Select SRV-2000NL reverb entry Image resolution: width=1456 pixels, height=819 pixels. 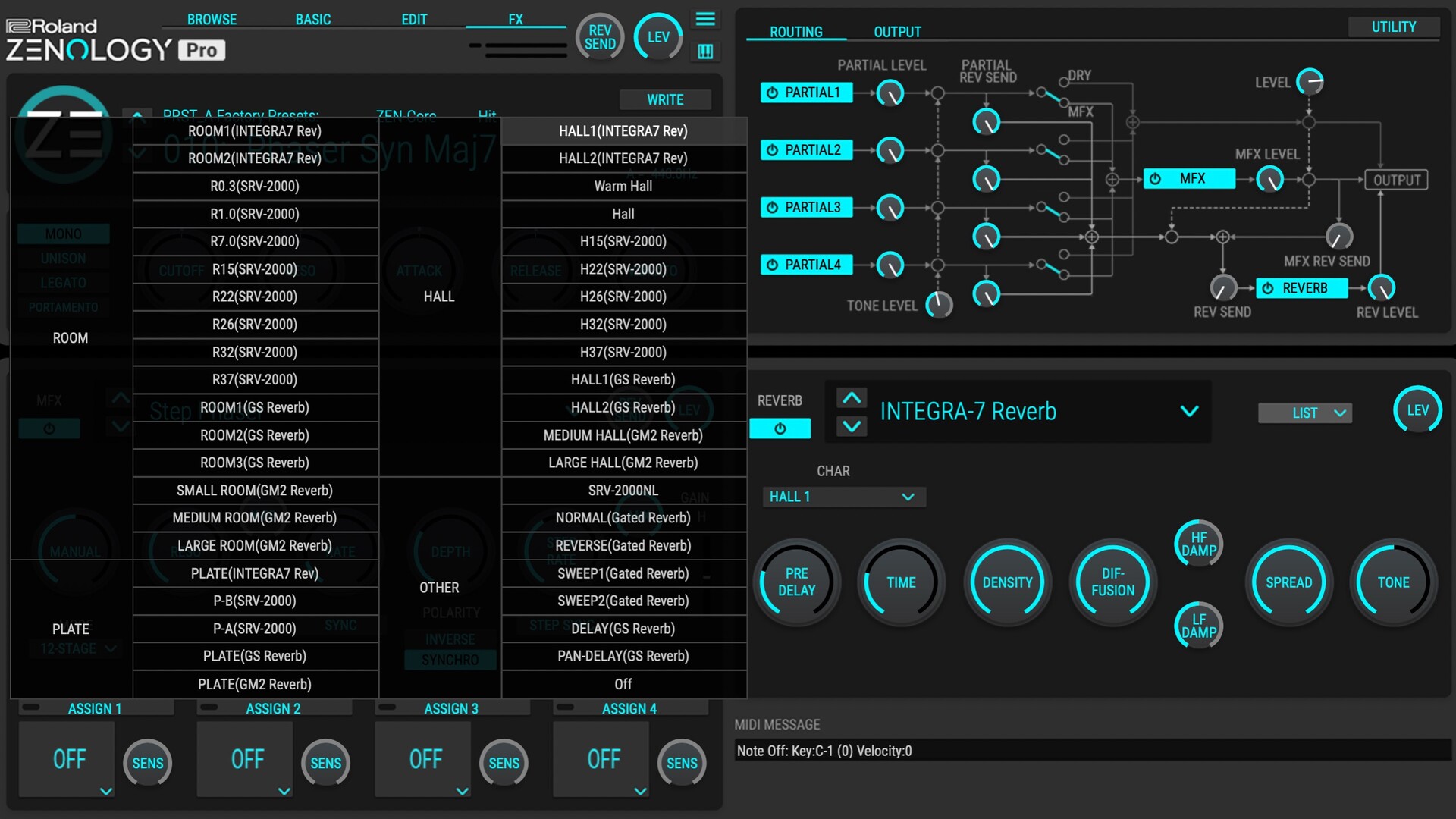(x=623, y=490)
